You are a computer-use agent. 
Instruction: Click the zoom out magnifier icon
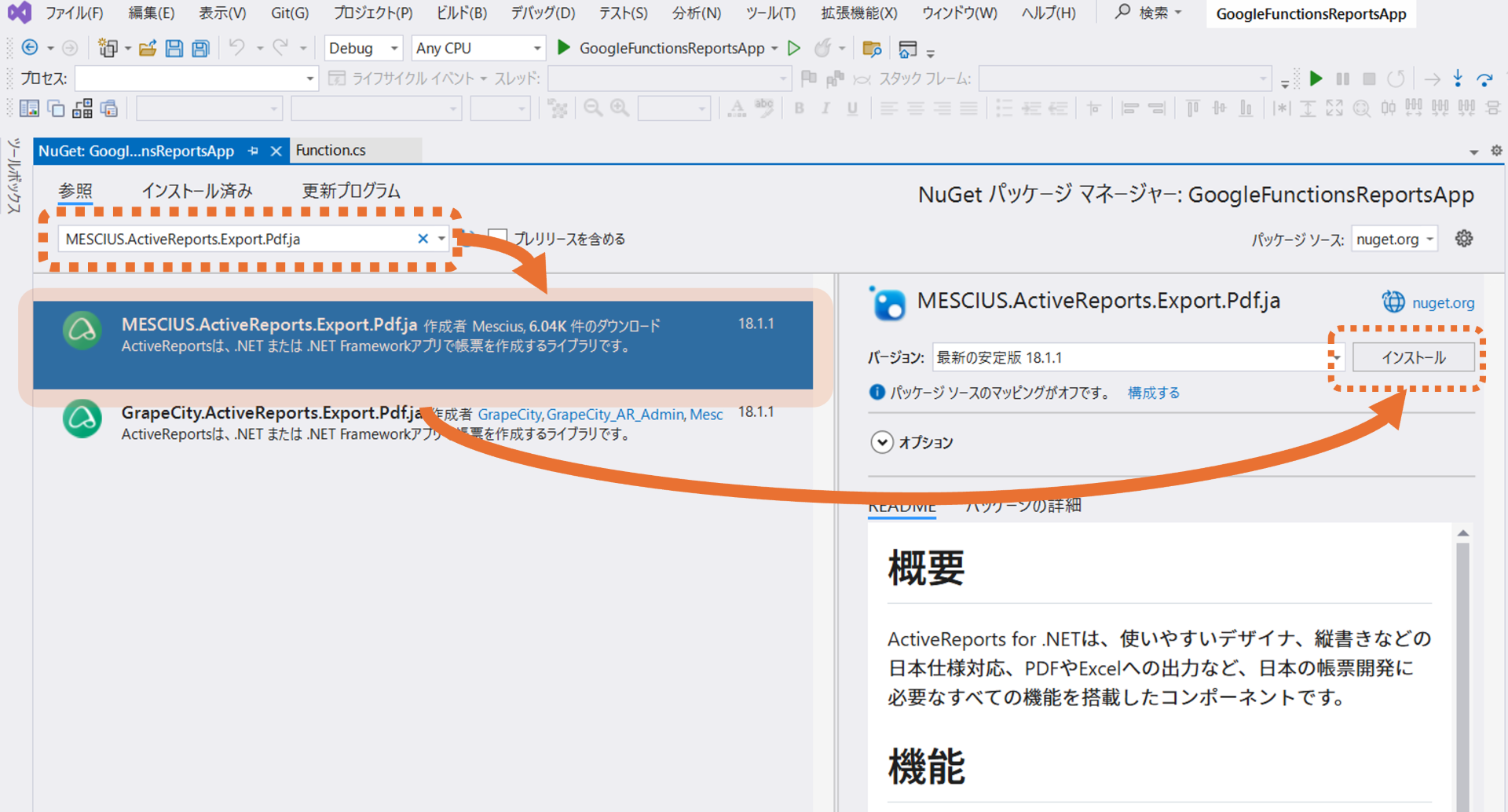593,108
